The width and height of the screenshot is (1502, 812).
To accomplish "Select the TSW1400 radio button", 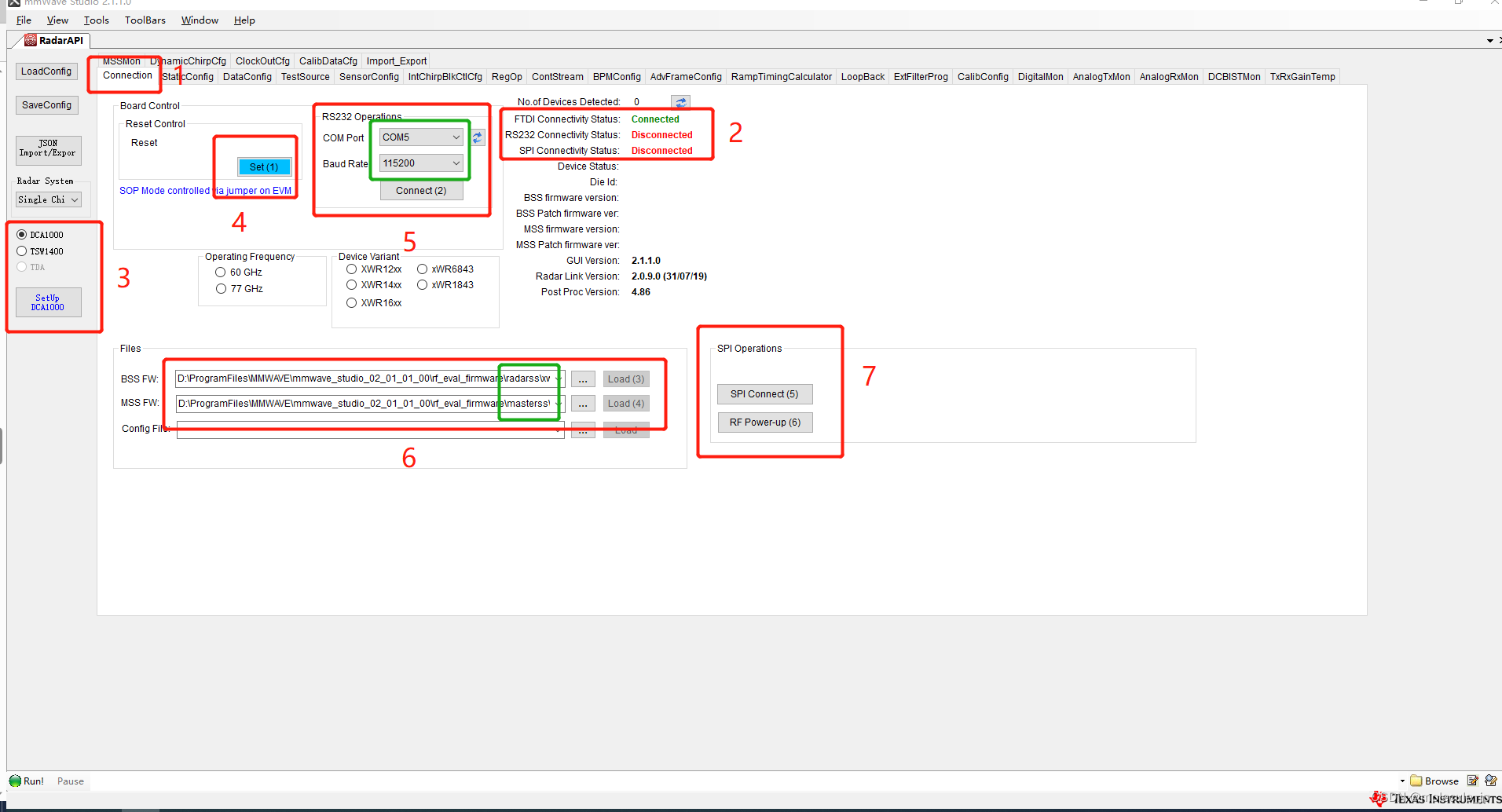I will click(x=22, y=251).
